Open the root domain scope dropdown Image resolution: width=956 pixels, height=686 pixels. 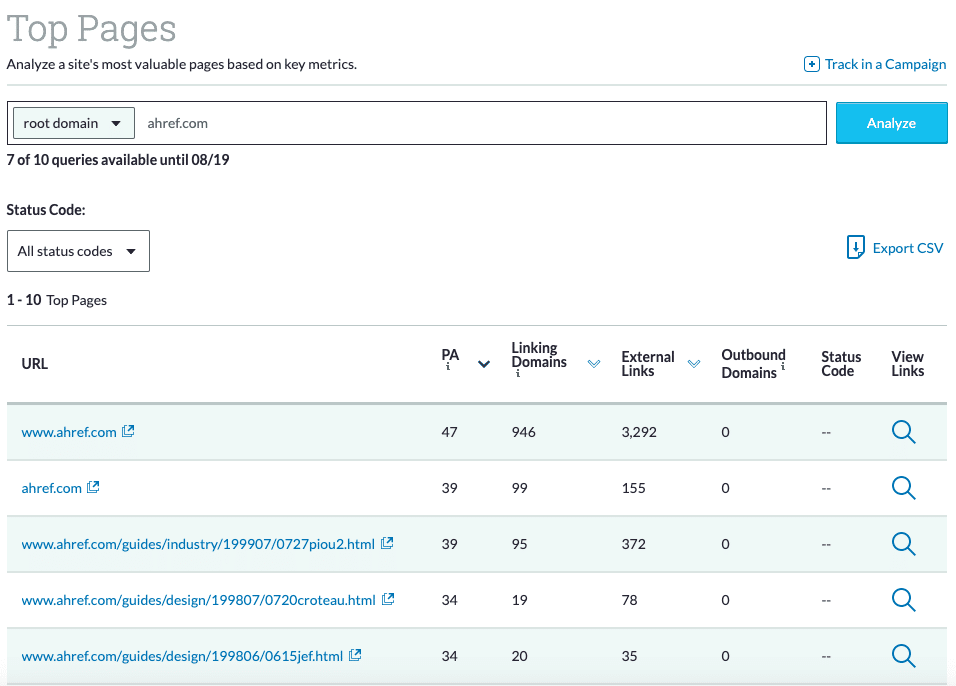click(74, 123)
